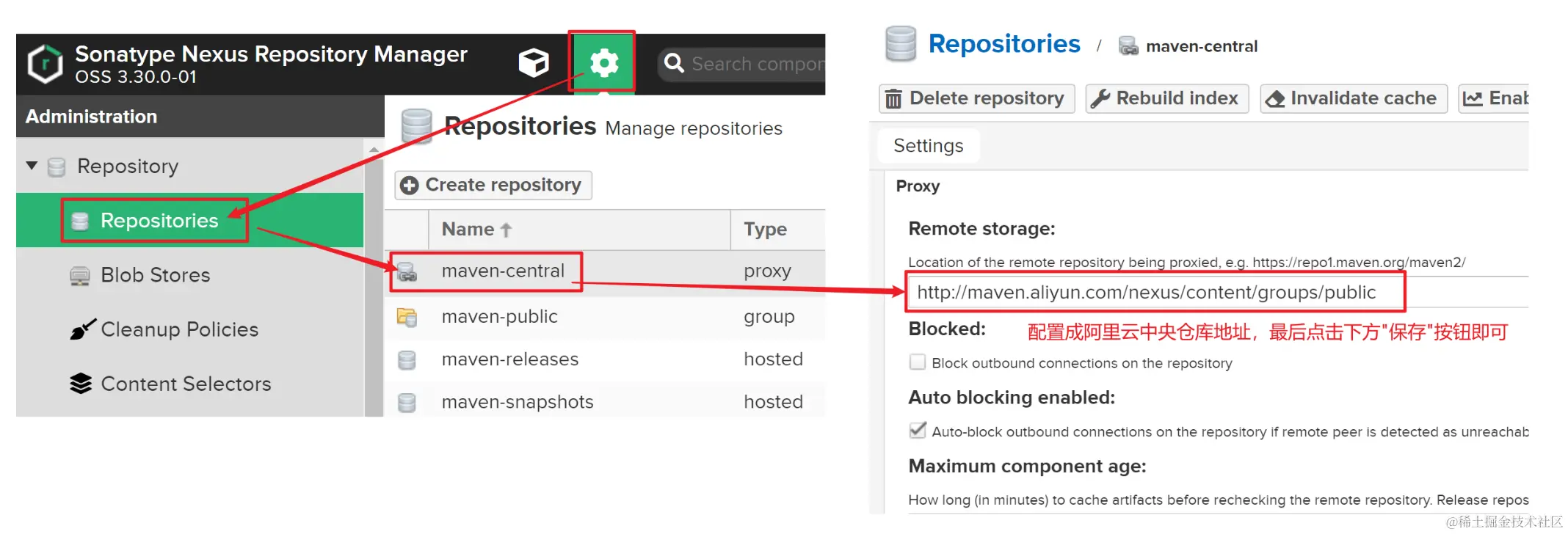Select the Settings tab
This screenshot has height=534, width=1568.
[x=928, y=146]
